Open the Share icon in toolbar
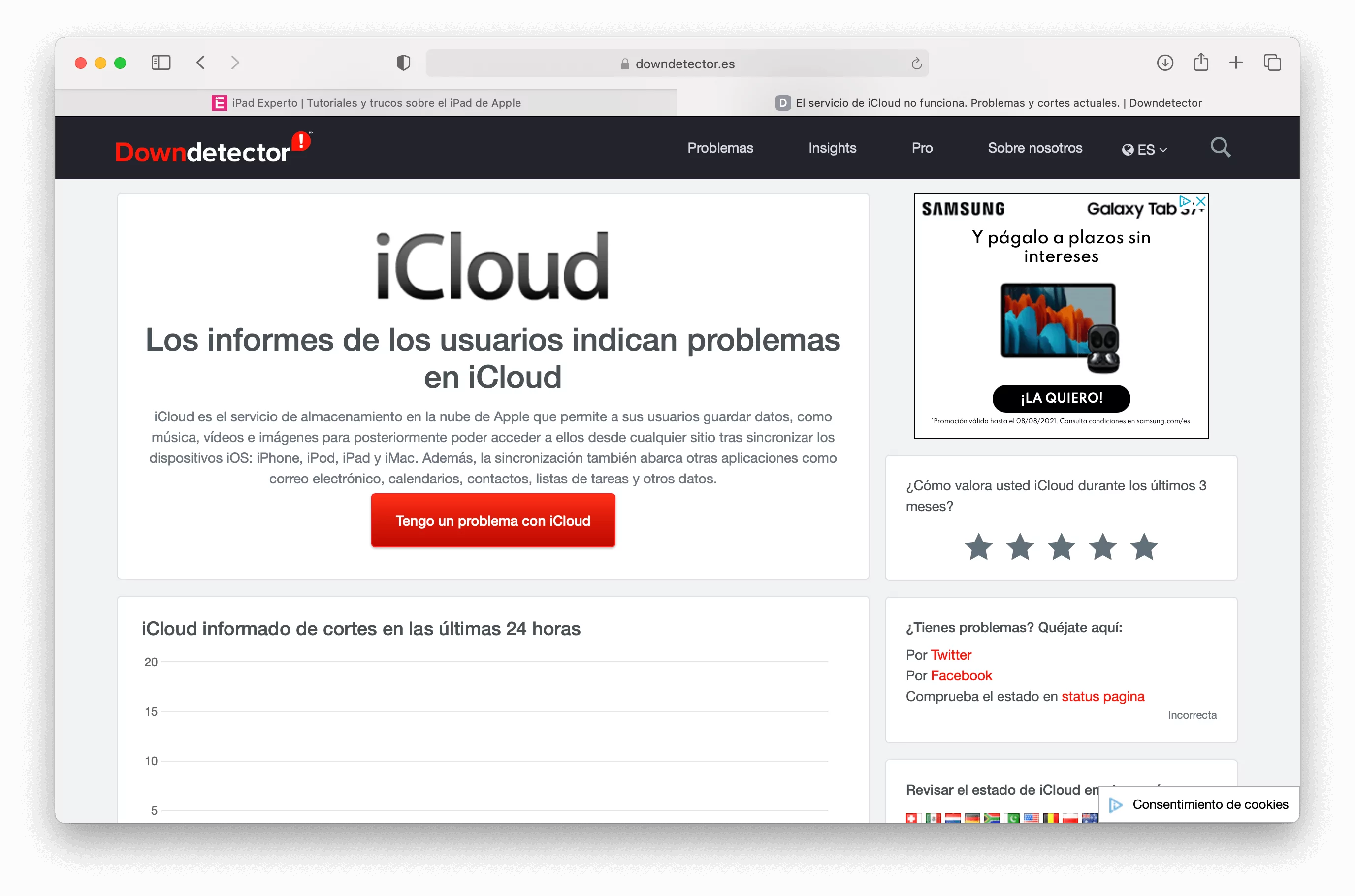Viewport: 1355px width, 896px height. 1201,62
